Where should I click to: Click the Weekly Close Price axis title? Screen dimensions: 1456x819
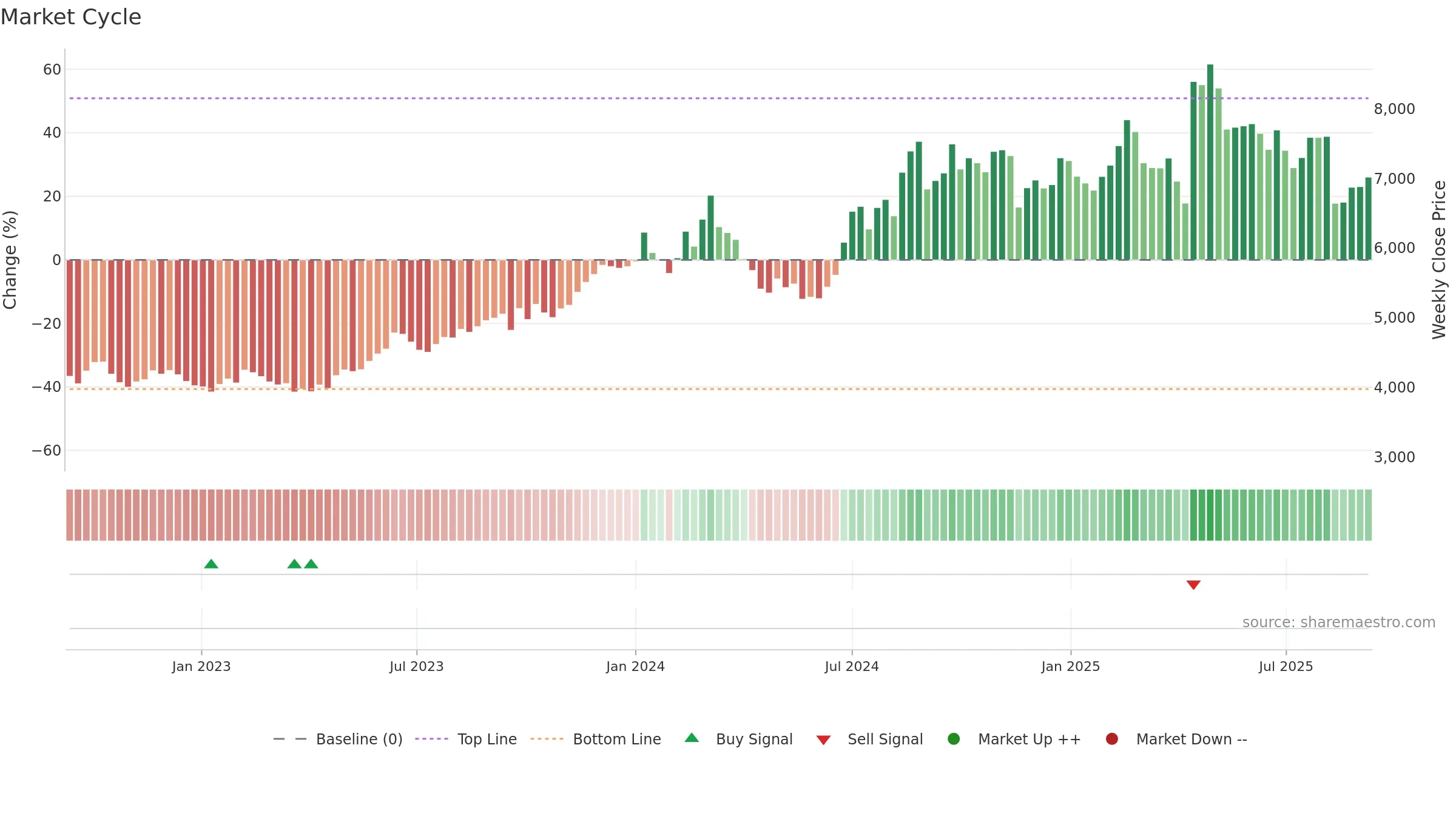1439,260
